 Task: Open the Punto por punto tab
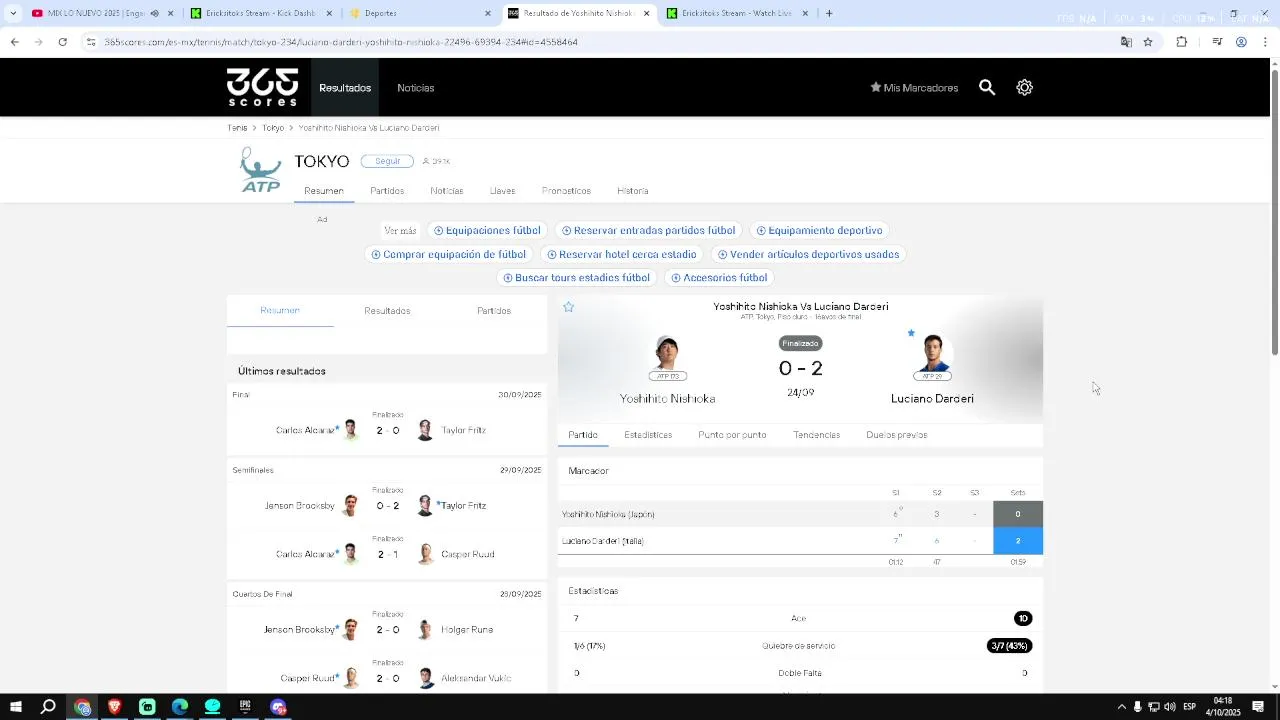point(732,435)
